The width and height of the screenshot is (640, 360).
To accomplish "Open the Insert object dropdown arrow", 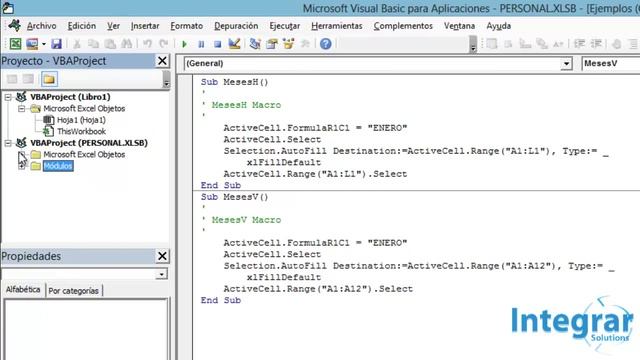I will pyautogui.click(x=44, y=44).
